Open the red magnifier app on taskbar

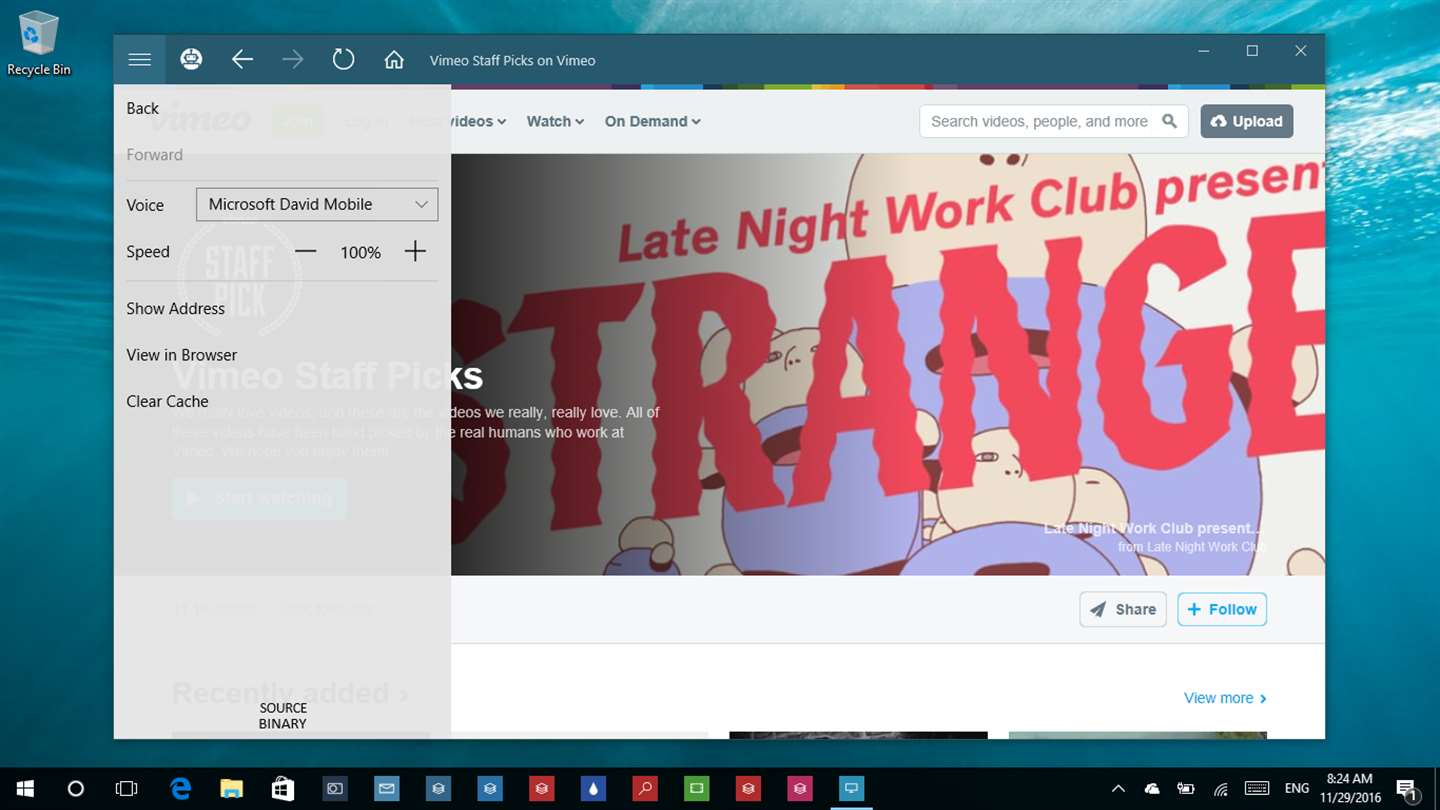pos(645,789)
